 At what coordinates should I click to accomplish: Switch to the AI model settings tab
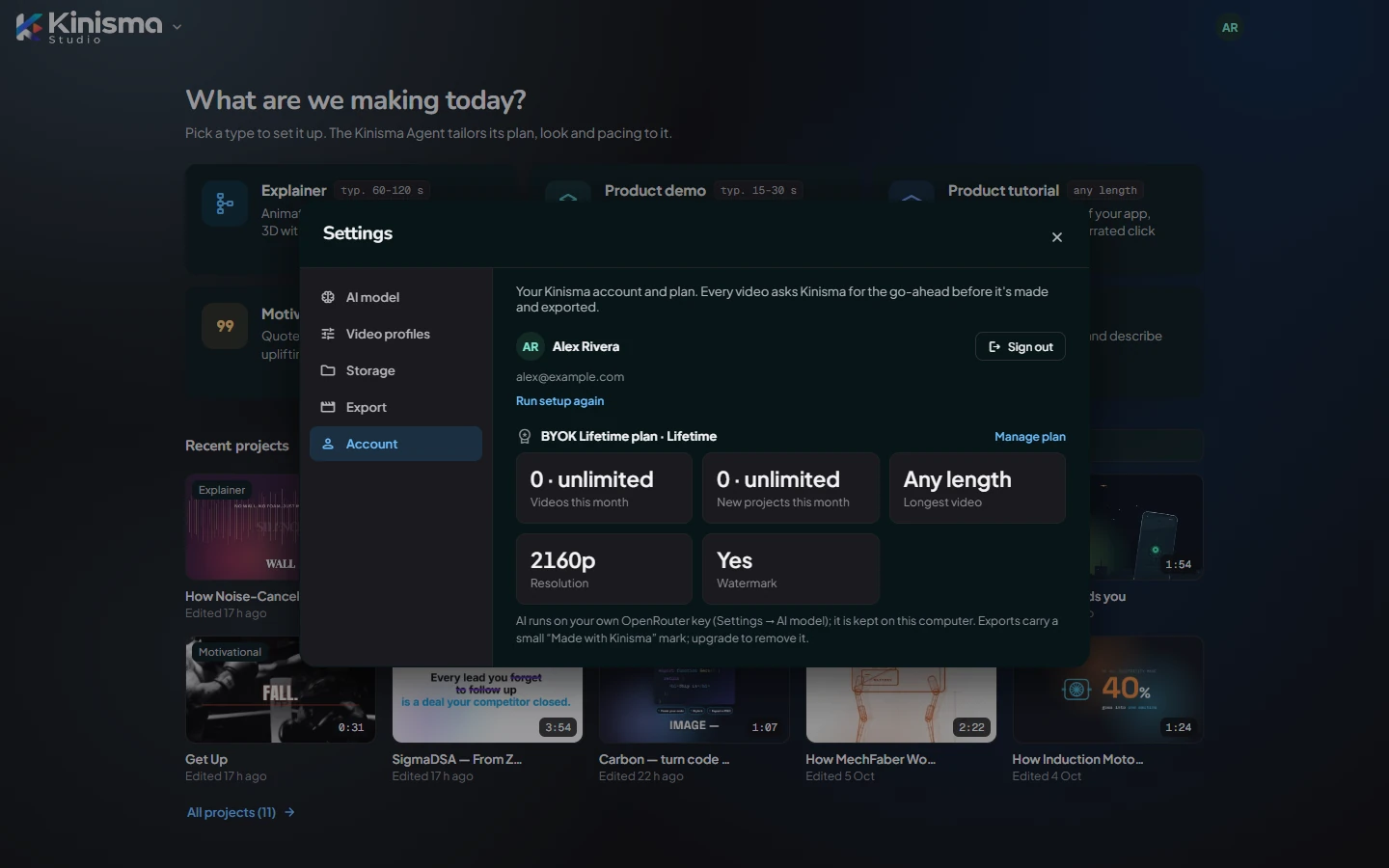point(395,297)
